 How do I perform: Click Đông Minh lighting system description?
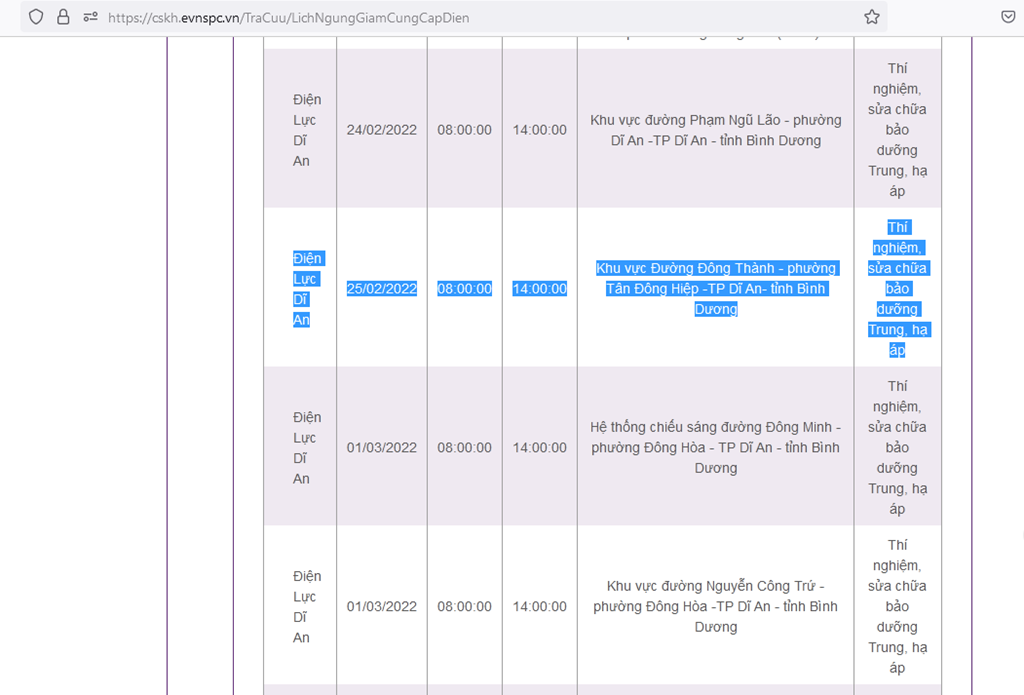point(716,447)
